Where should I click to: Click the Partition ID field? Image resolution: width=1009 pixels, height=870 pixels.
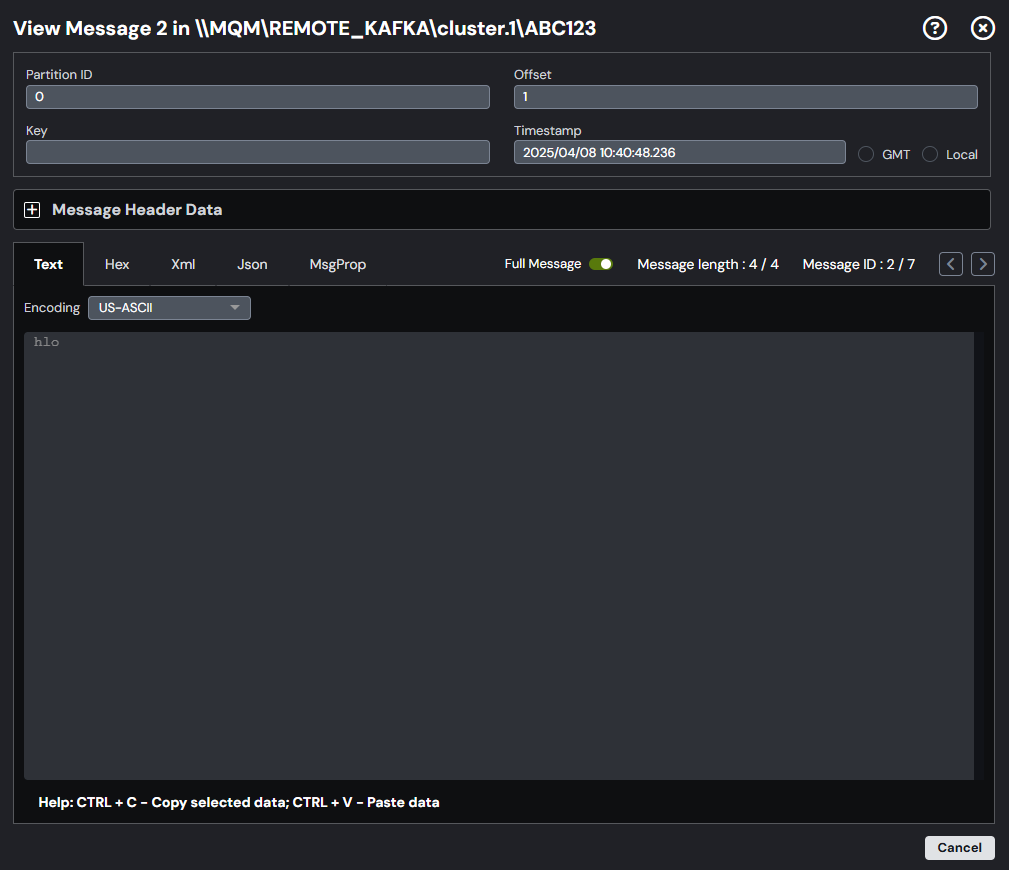pos(256,96)
